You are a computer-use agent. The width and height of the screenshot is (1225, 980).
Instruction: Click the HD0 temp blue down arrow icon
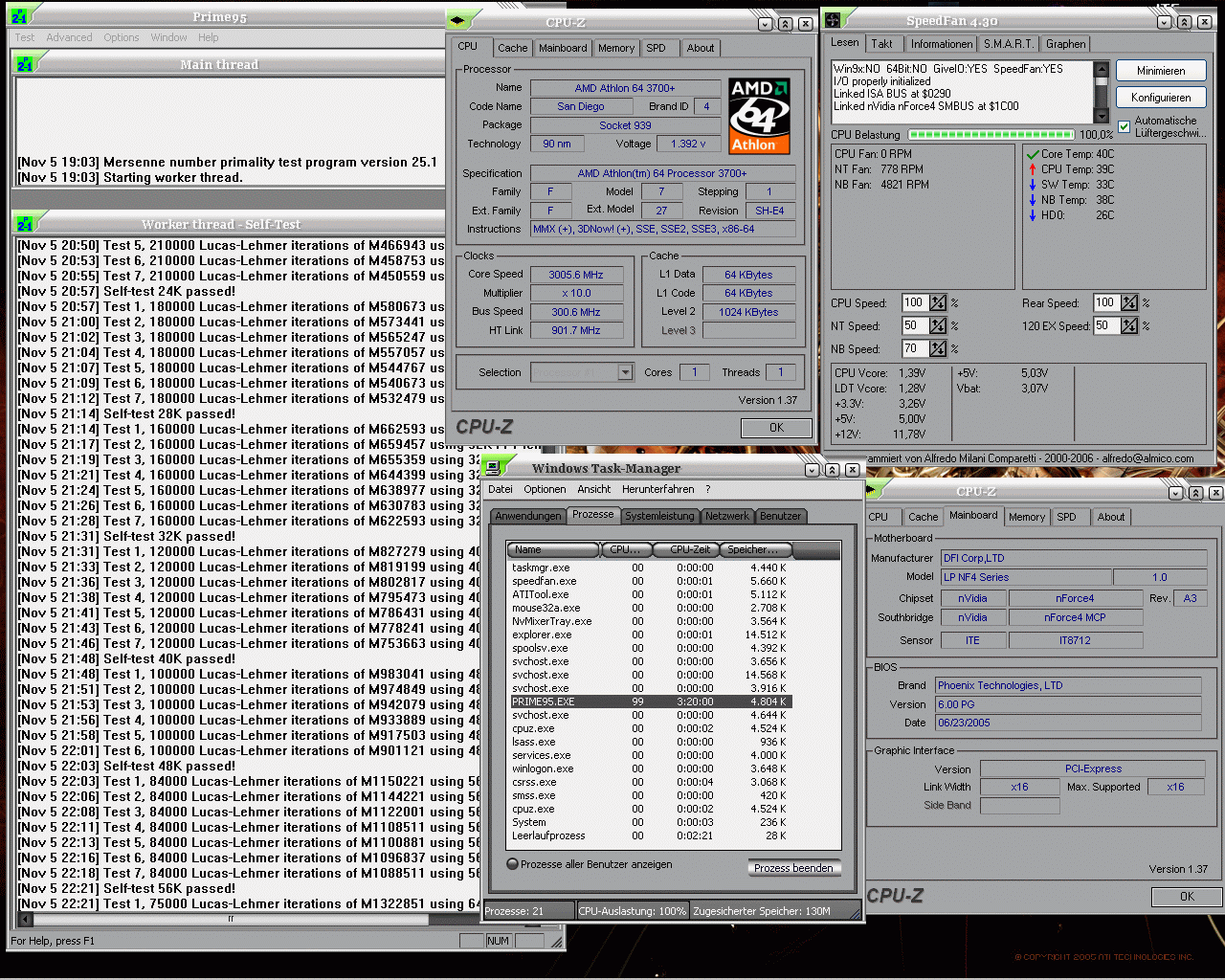(1033, 215)
